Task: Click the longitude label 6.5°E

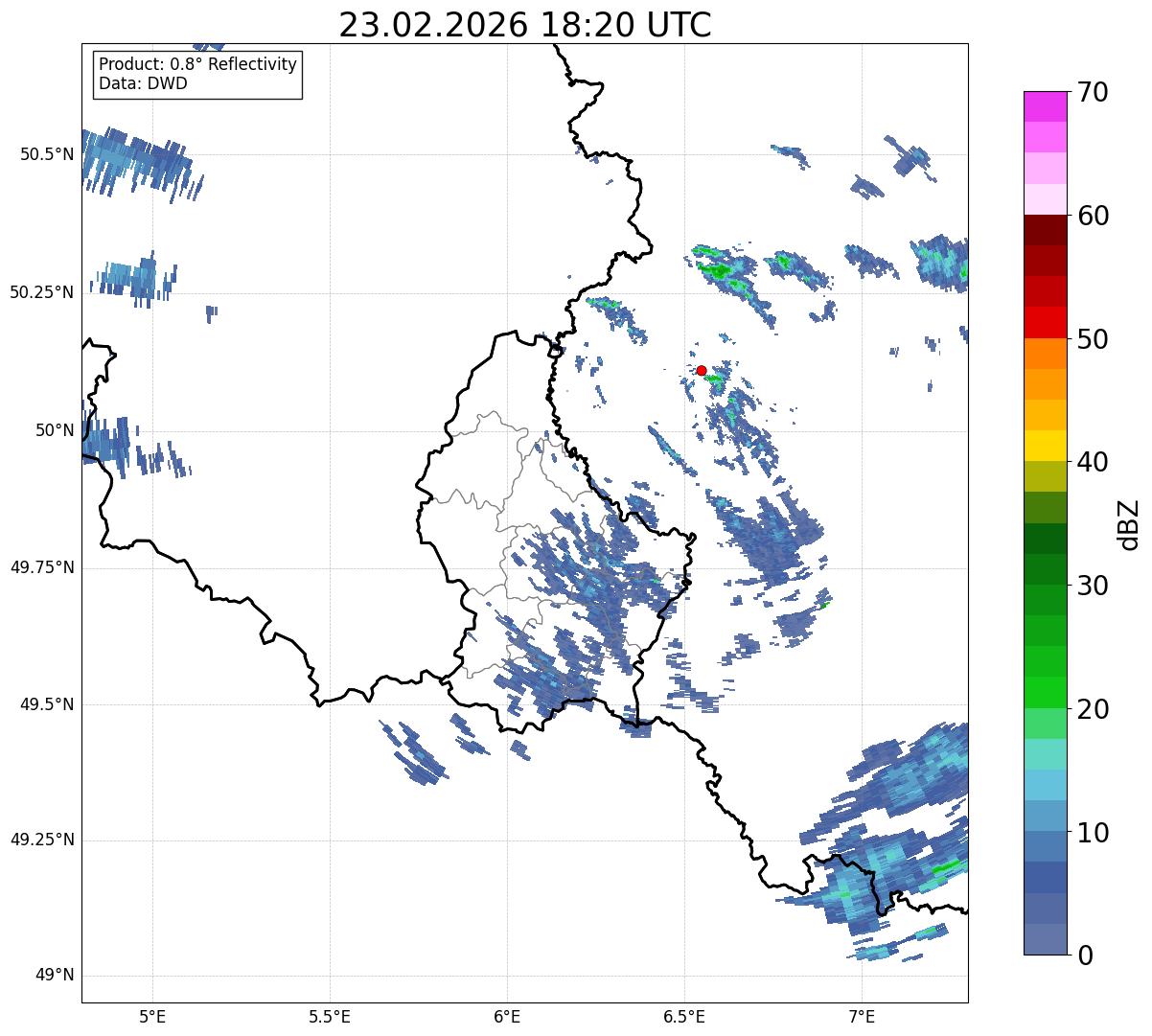Action: [x=684, y=1017]
